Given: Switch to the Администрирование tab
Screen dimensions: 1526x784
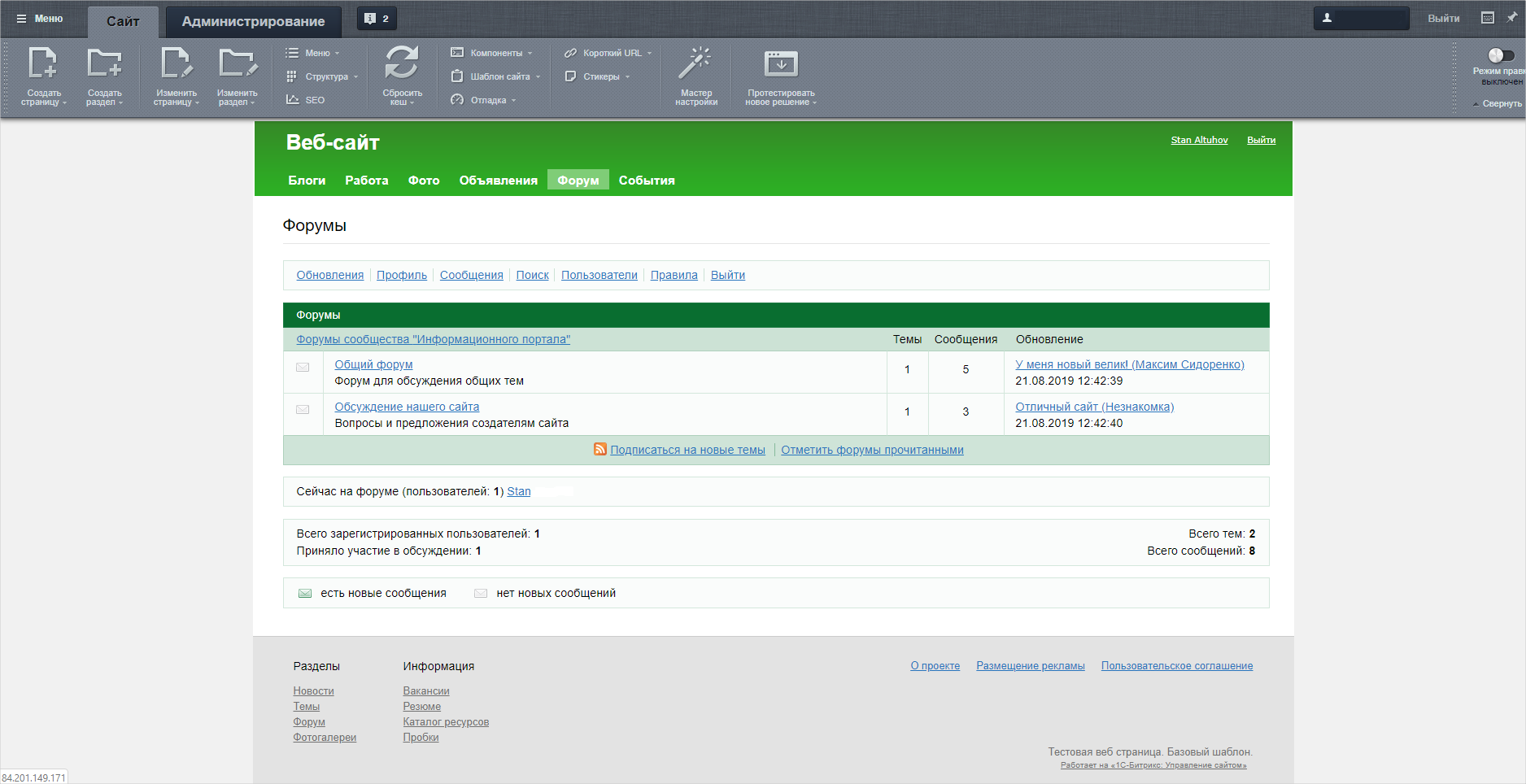Looking at the screenshot, I should pyautogui.click(x=253, y=21).
